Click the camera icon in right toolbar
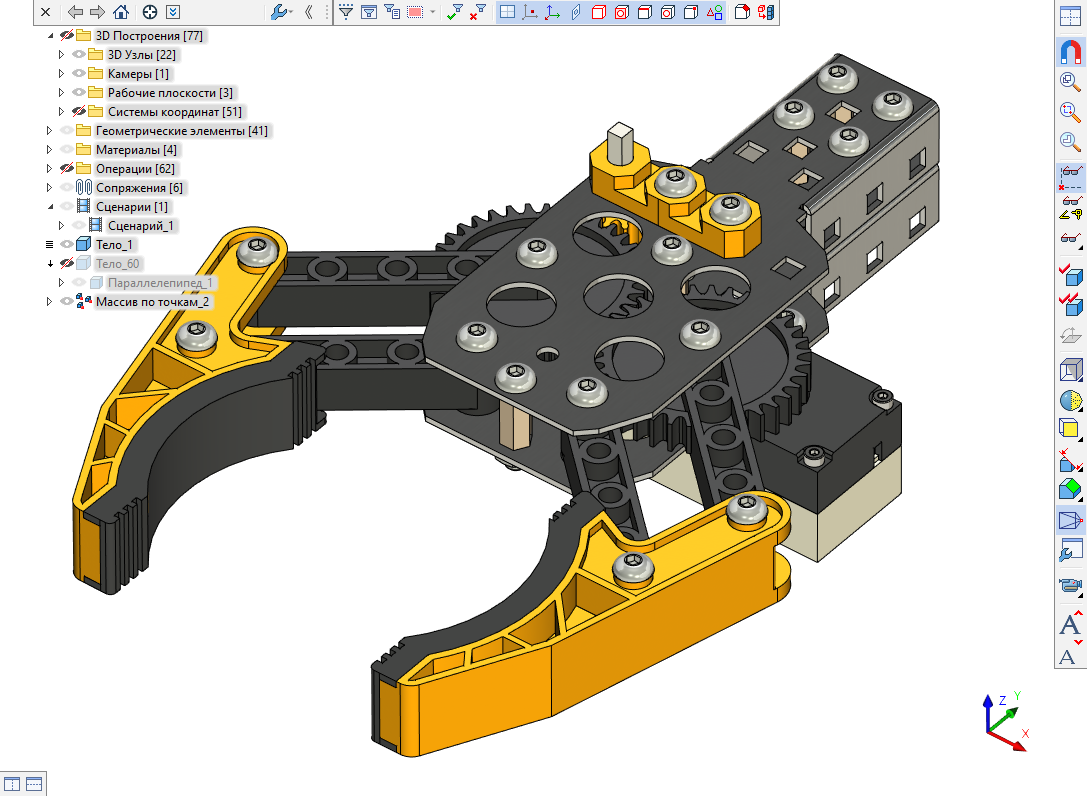 coord(1069,585)
